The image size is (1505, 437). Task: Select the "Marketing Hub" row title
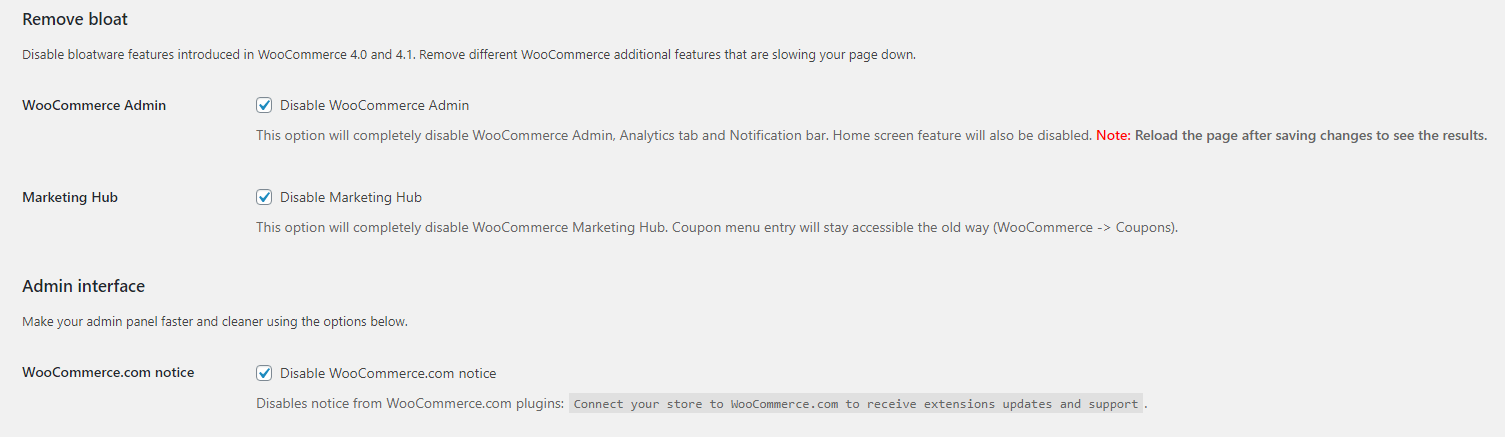pos(70,197)
